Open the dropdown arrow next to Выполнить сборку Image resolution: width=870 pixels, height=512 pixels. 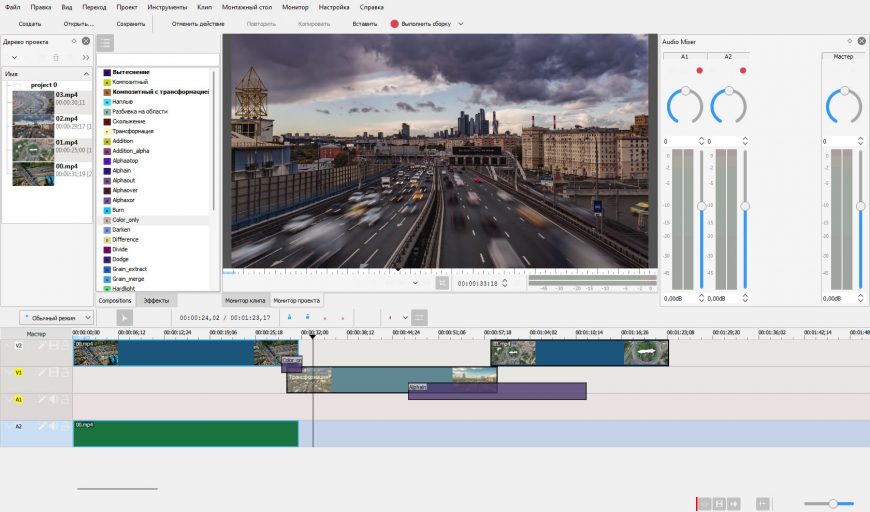tap(461, 24)
